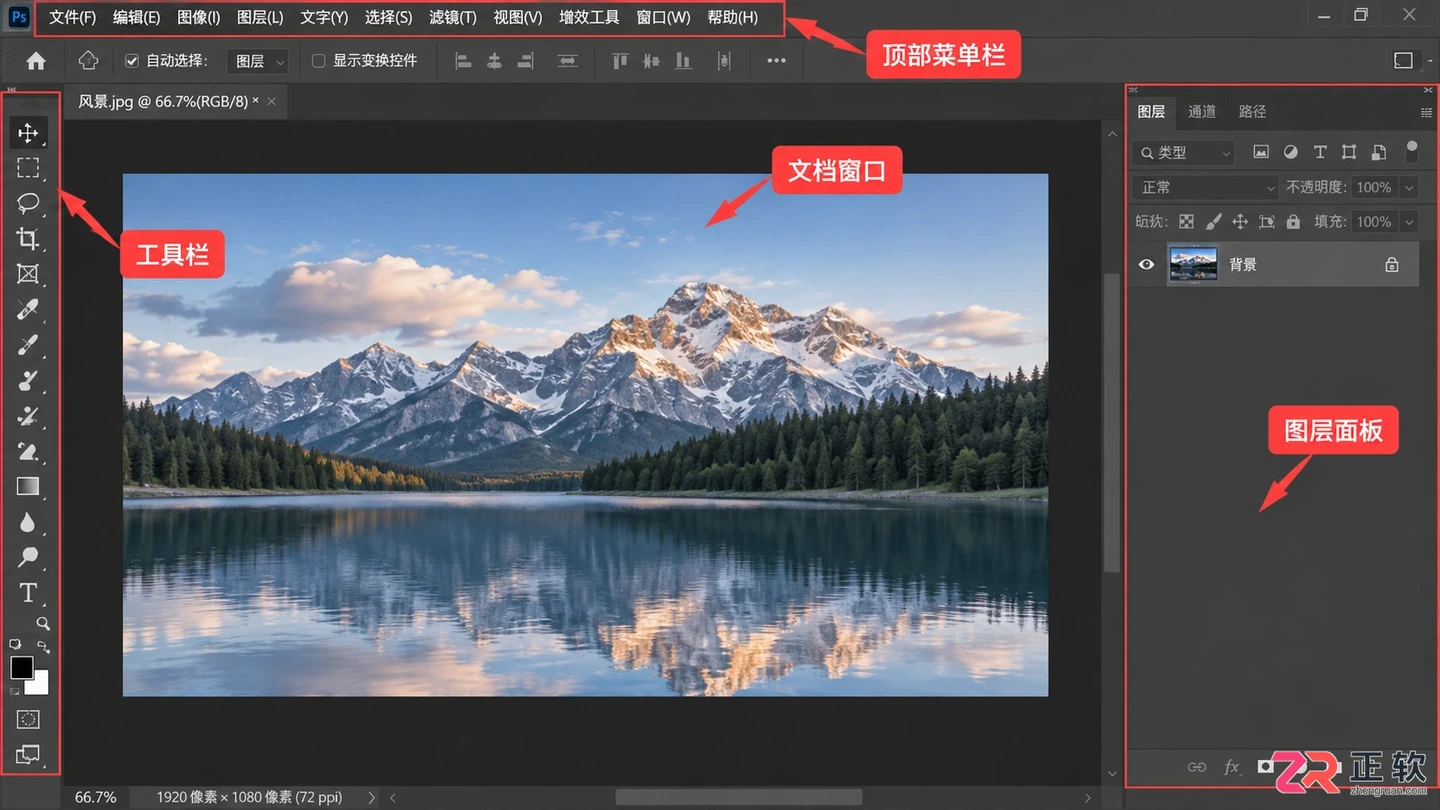Filter layers by pixel layers icon

(1261, 152)
